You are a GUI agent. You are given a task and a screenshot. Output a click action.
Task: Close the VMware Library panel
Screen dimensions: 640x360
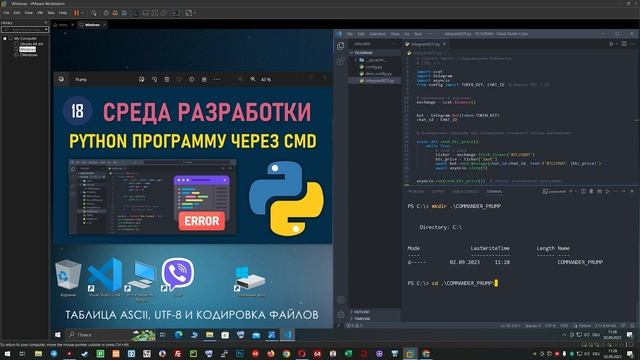pyautogui.click(x=46, y=23)
